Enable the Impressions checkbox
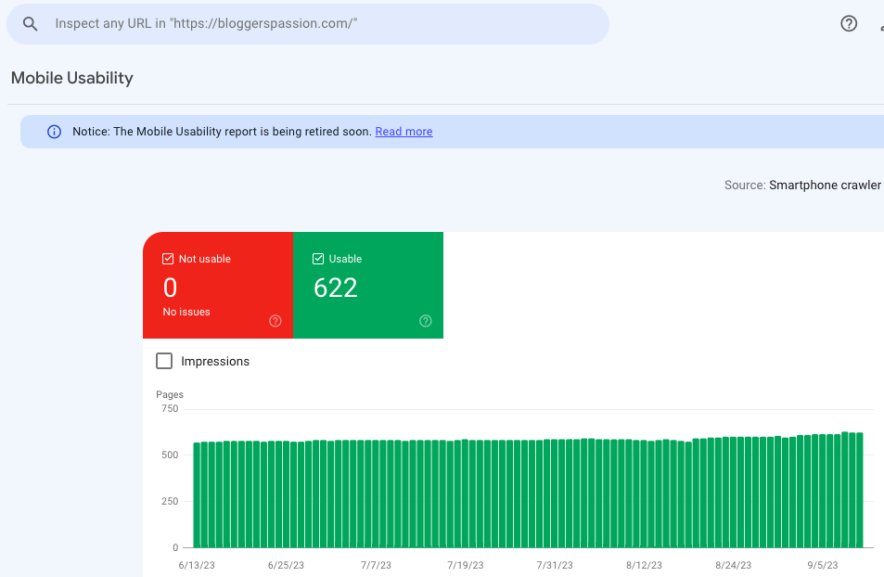 click(164, 361)
